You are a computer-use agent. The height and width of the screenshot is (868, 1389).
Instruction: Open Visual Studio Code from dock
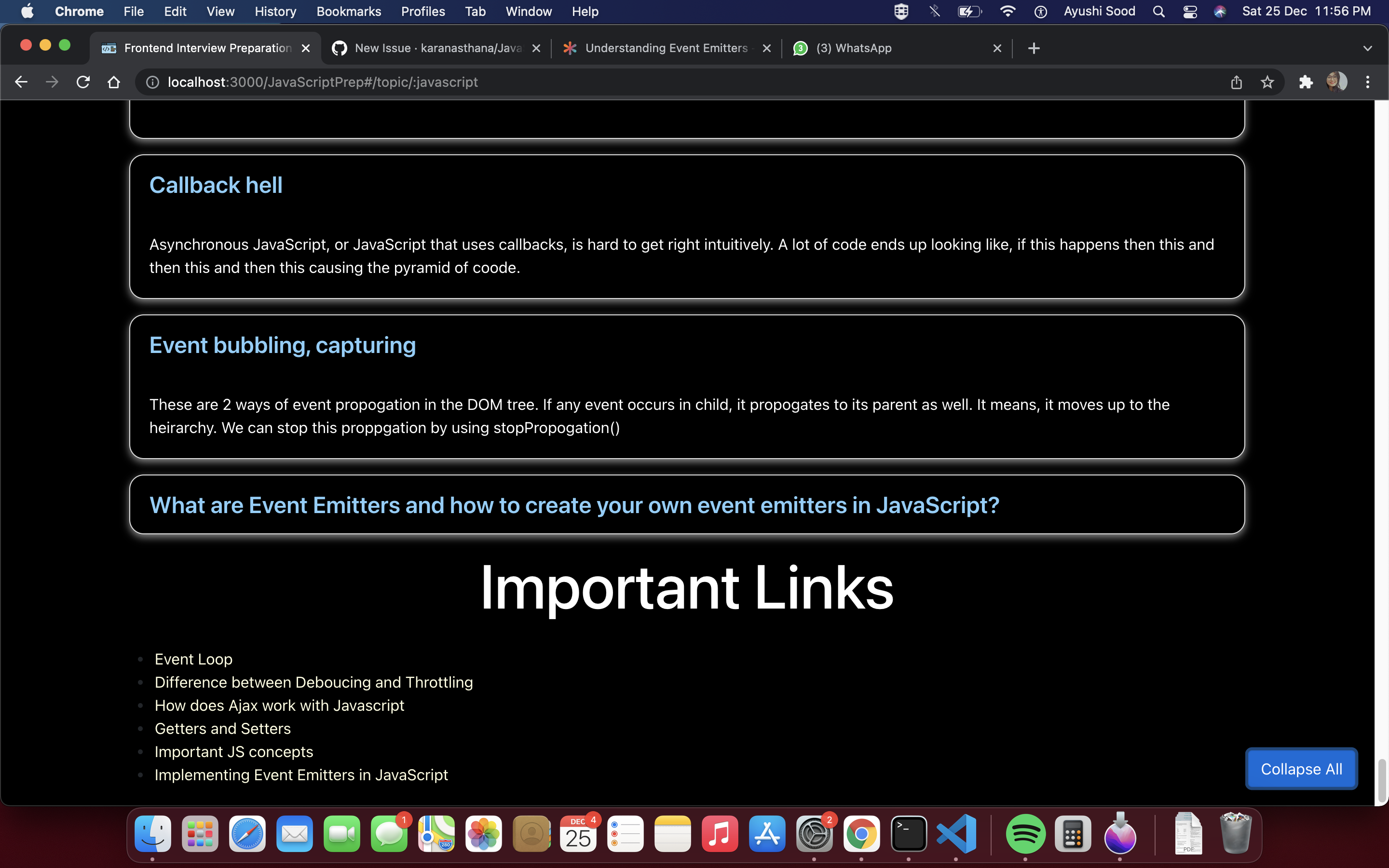956,834
